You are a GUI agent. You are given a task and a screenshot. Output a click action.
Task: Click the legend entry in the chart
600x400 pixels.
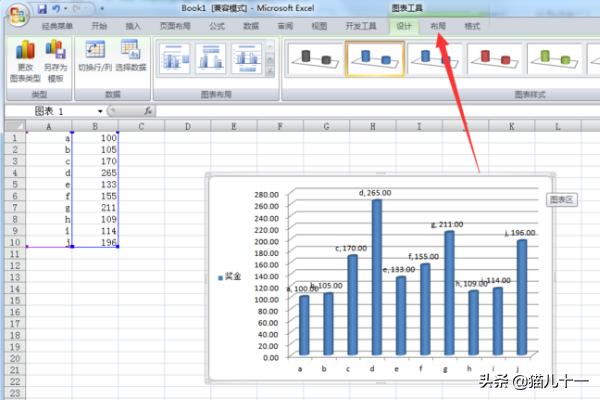pyautogui.click(x=230, y=273)
